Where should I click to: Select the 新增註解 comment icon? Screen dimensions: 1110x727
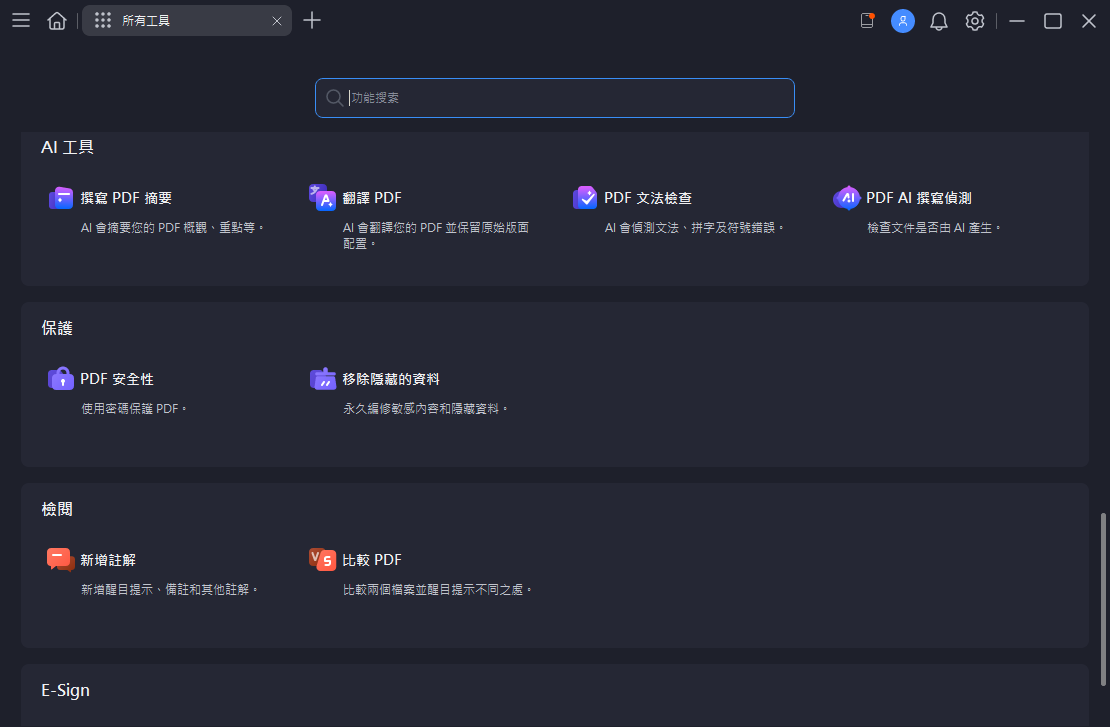[61, 560]
